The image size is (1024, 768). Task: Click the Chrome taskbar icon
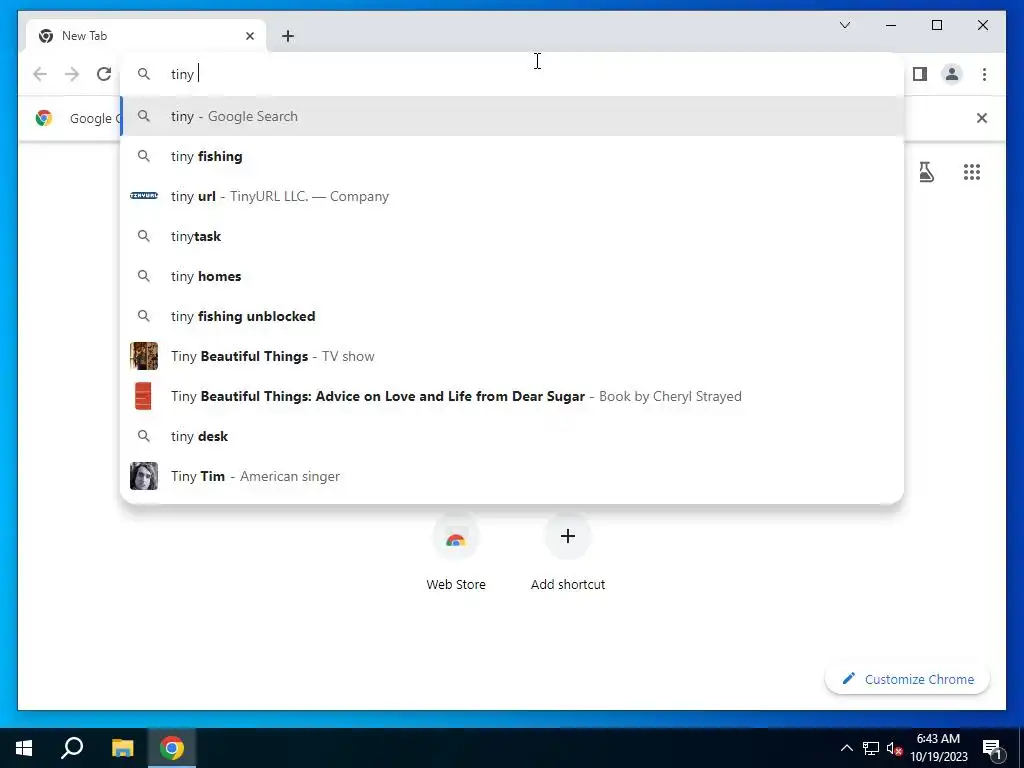[x=172, y=748]
